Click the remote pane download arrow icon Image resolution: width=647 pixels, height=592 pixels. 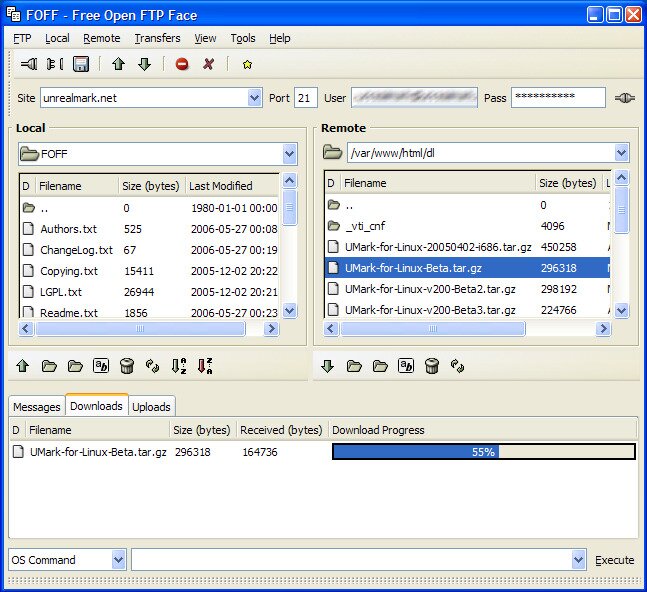click(x=328, y=366)
